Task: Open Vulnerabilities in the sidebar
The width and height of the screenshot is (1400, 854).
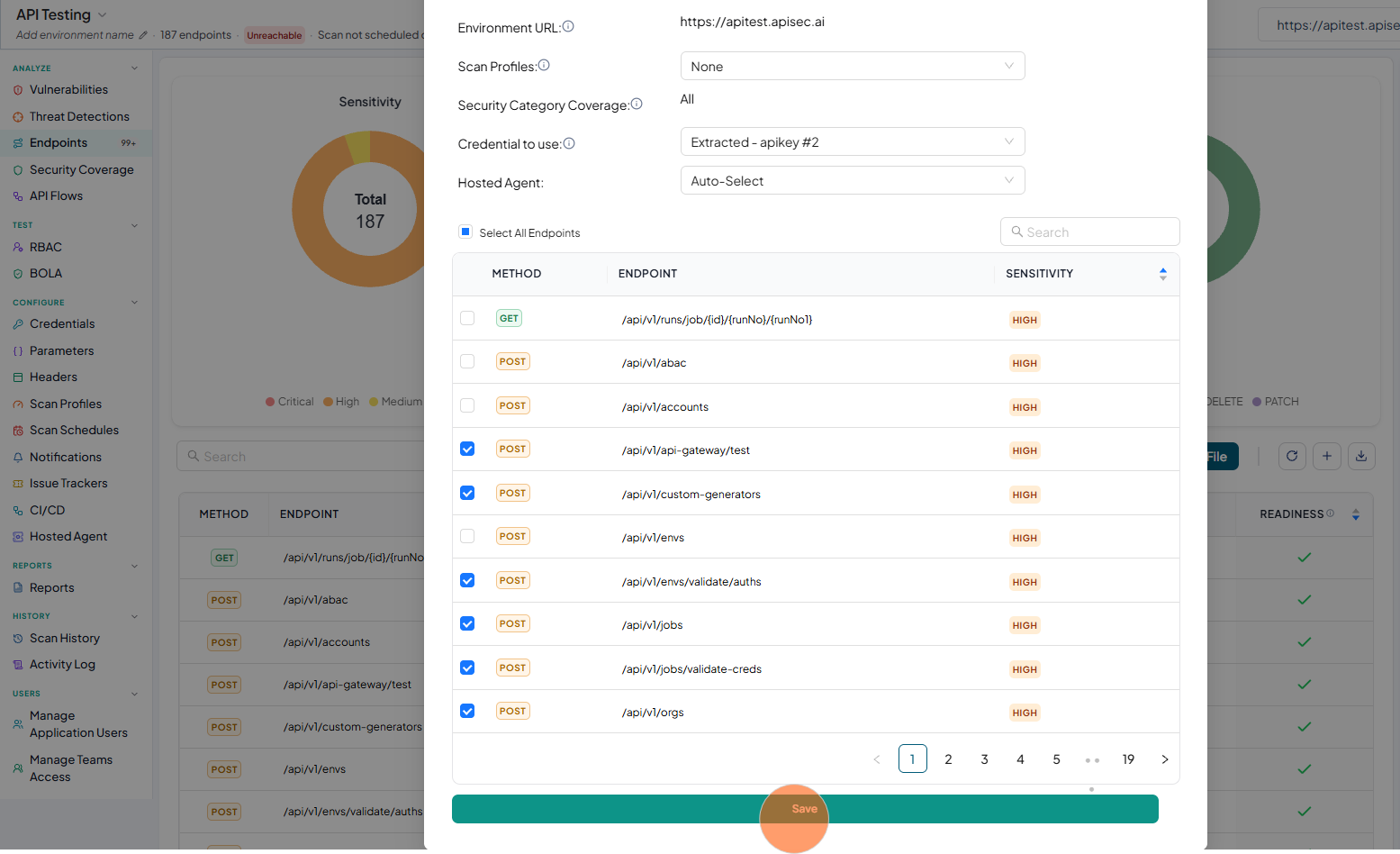Action: click(x=68, y=90)
